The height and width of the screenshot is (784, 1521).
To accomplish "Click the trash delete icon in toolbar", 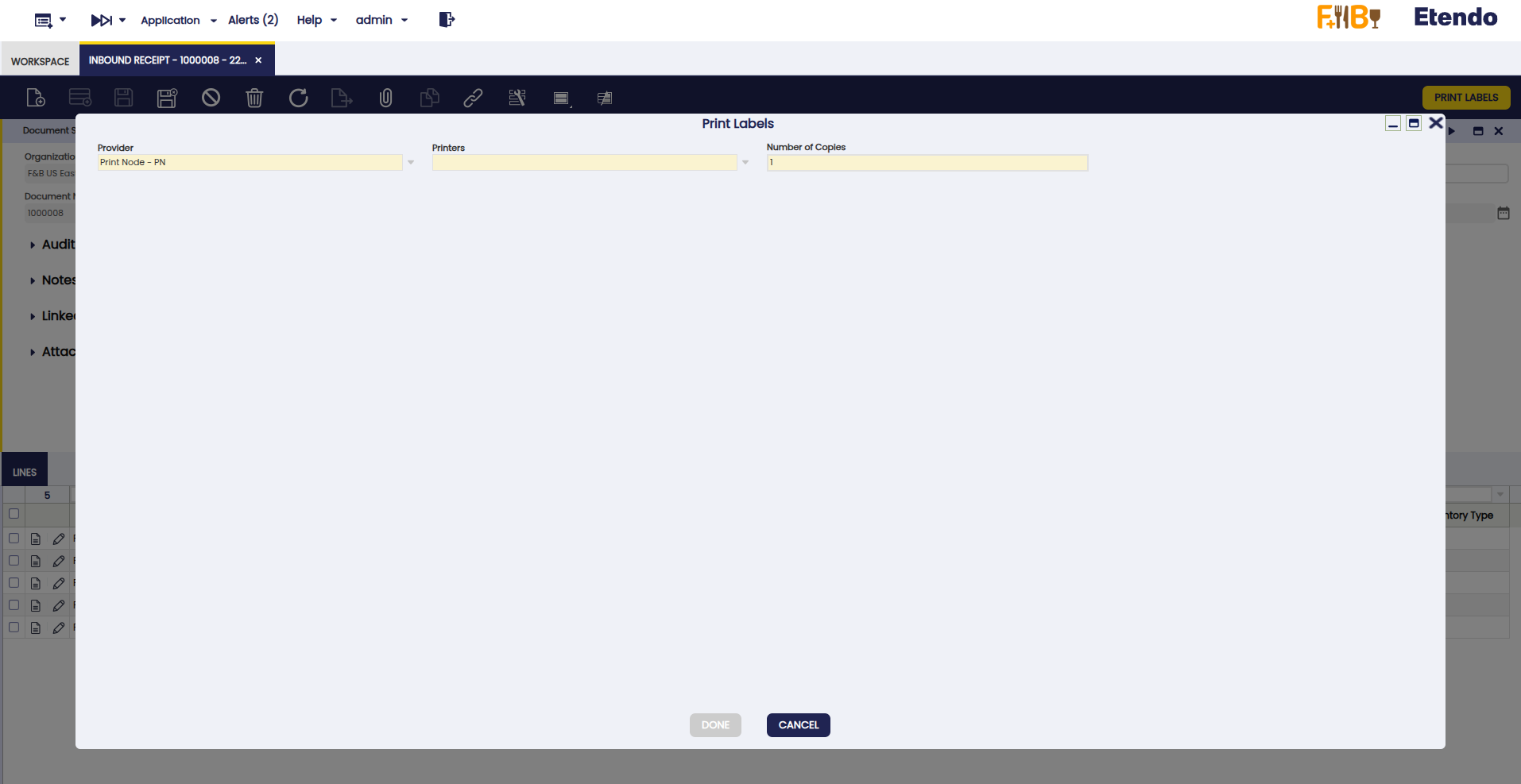I will click(x=254, y=98).
